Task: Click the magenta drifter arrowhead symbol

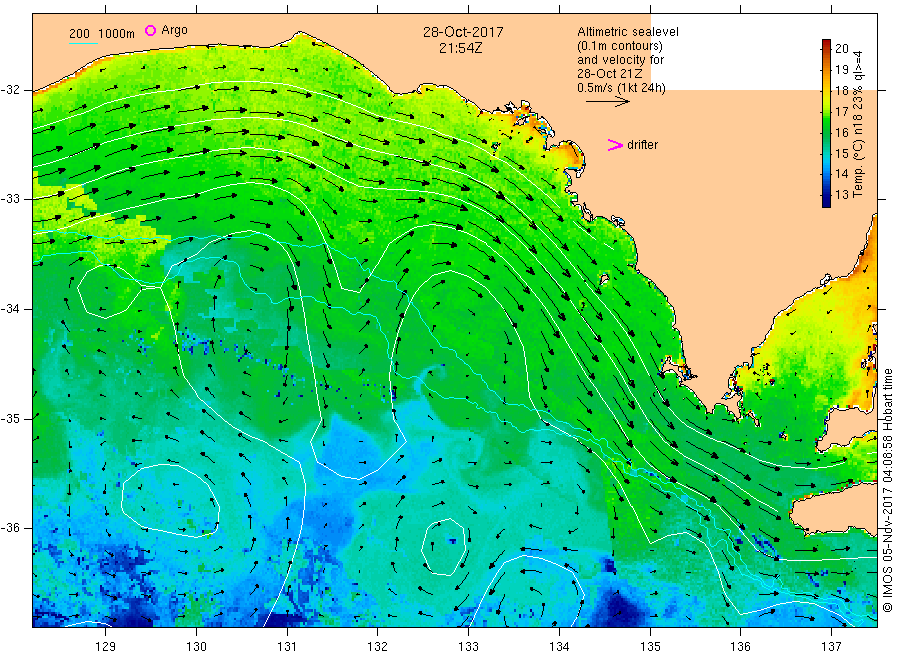Action: click(x=615, y=145)
